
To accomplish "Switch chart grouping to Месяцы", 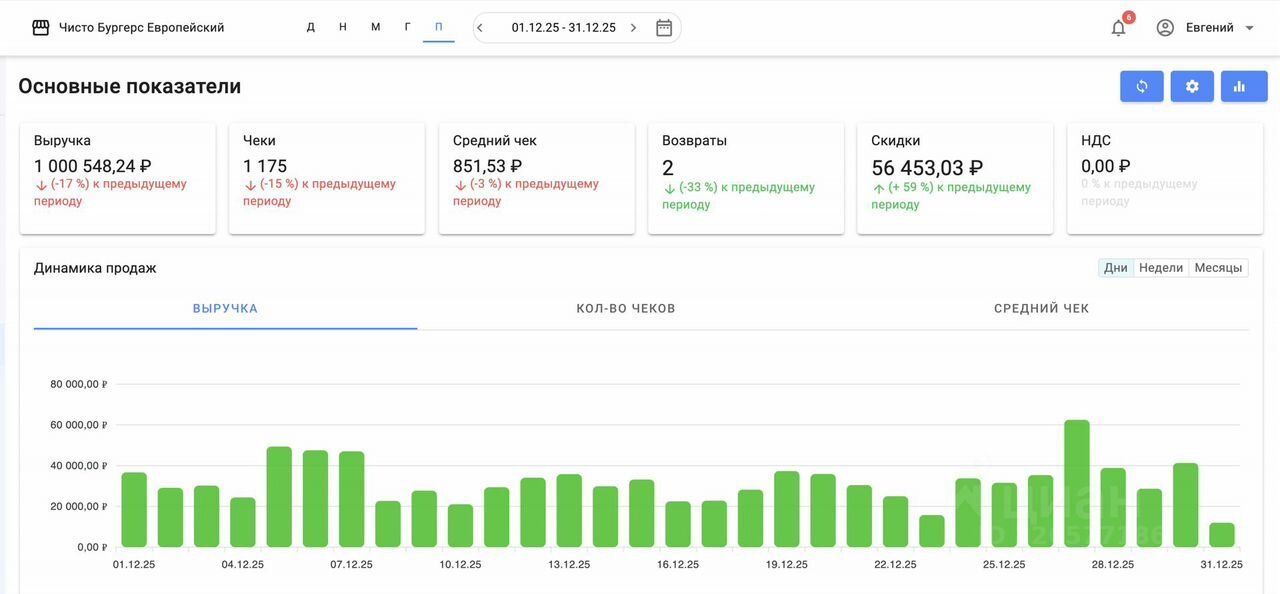I will pos(1218,268).
